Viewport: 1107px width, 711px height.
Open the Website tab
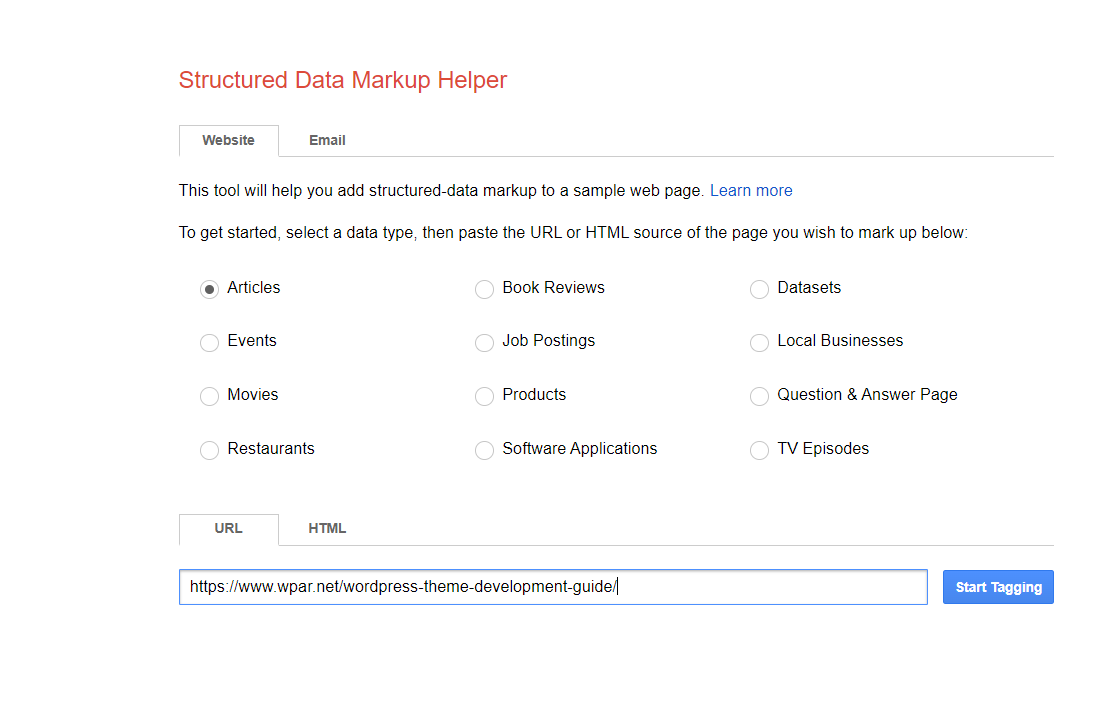coord(228,141)
